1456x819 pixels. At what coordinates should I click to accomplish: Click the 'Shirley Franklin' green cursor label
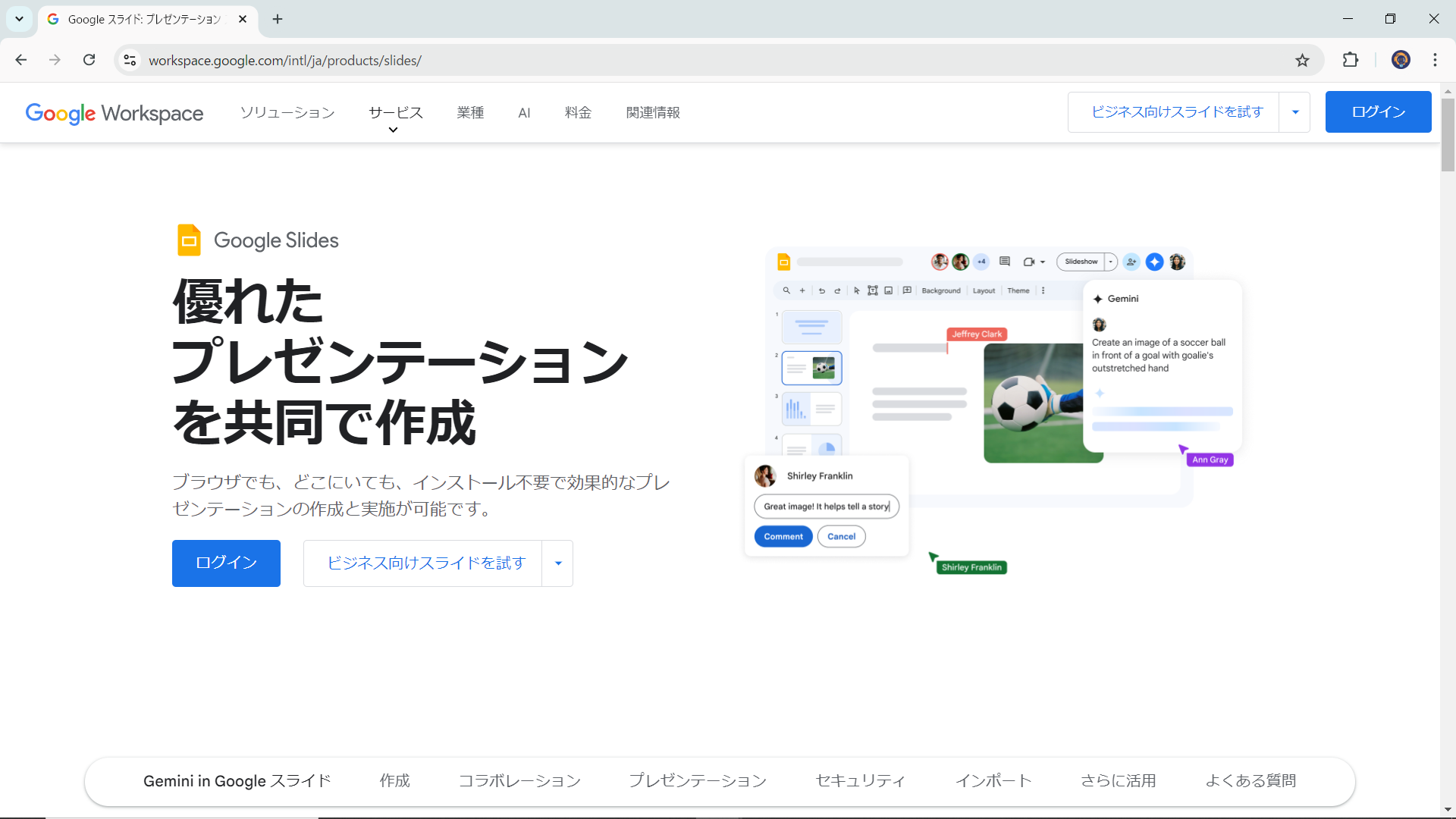[x=971, y=567]
